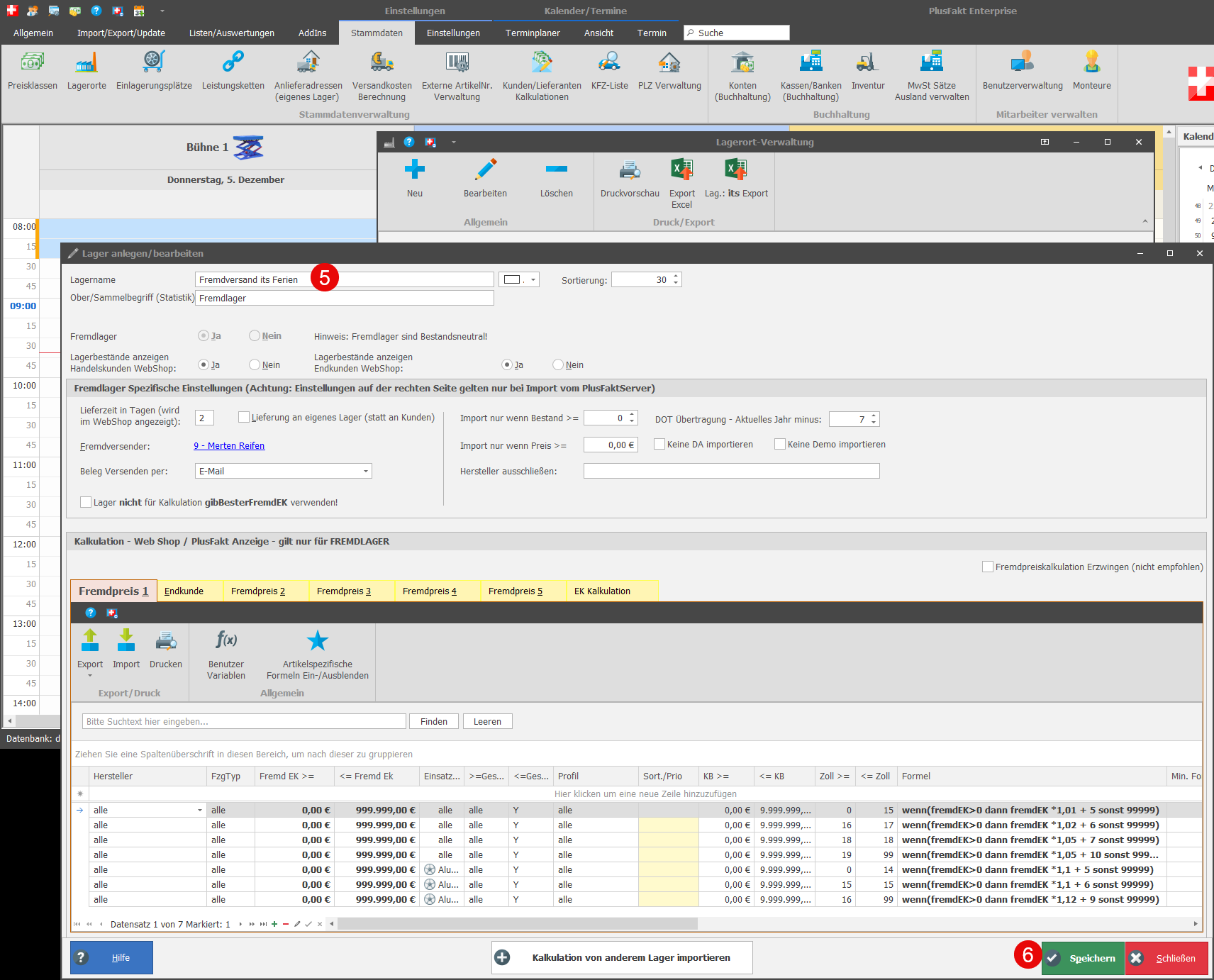Click Drucken in the Fremdpreis toolbar
The image size is (1214, 980).
pos(166,649)
